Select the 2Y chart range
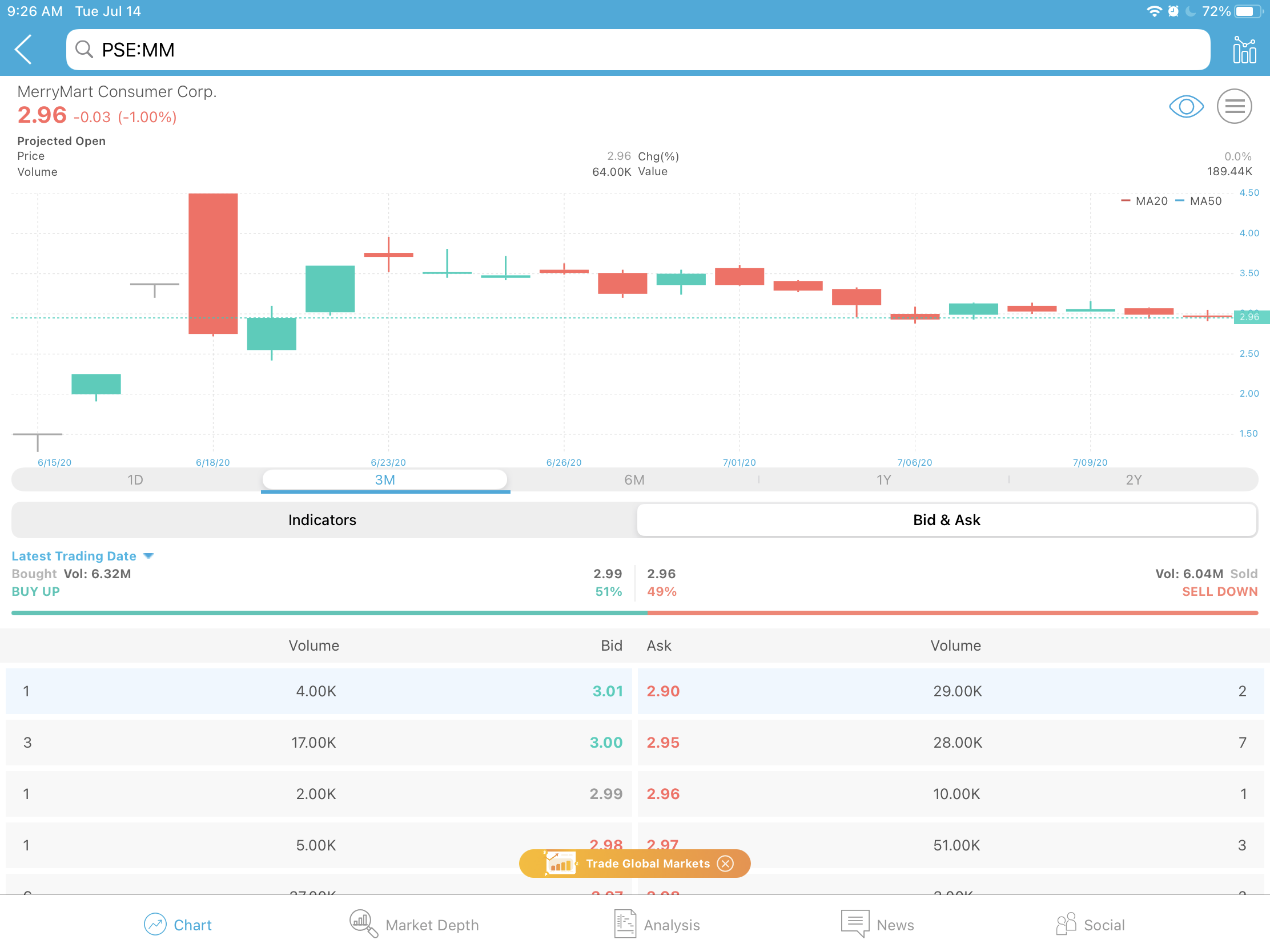This screenshot has height=952, width=1270. click(x=1134, y=481)
